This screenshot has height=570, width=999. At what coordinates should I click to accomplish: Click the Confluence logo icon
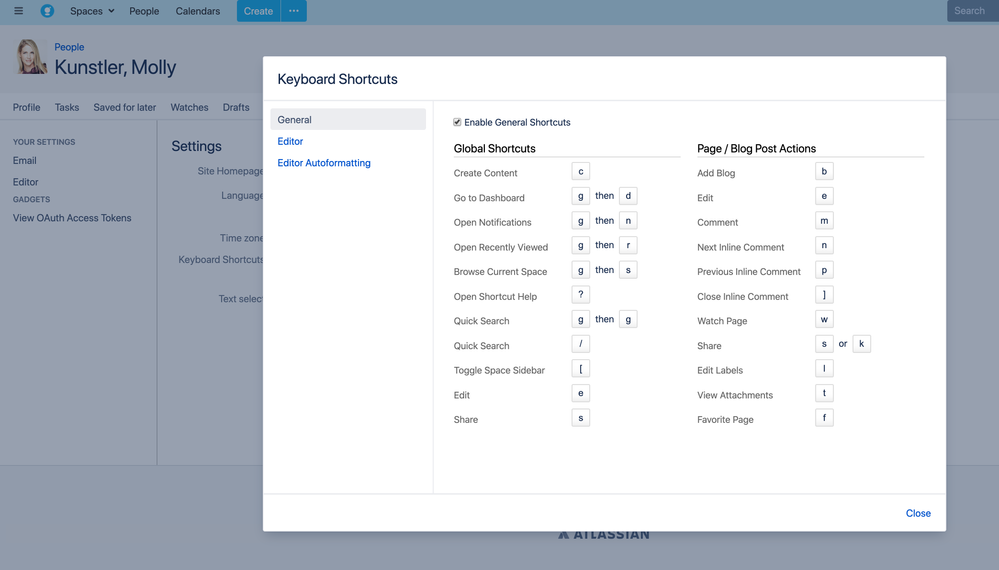coord(47,11)
